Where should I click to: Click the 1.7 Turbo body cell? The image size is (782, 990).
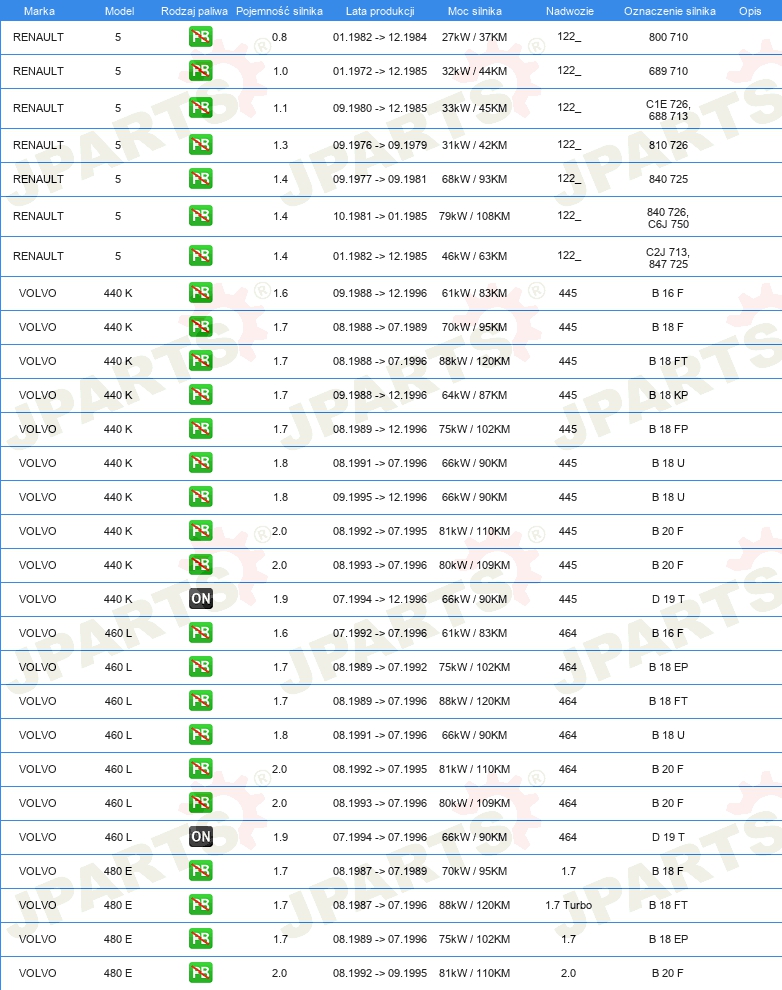(x=569, y=905)
